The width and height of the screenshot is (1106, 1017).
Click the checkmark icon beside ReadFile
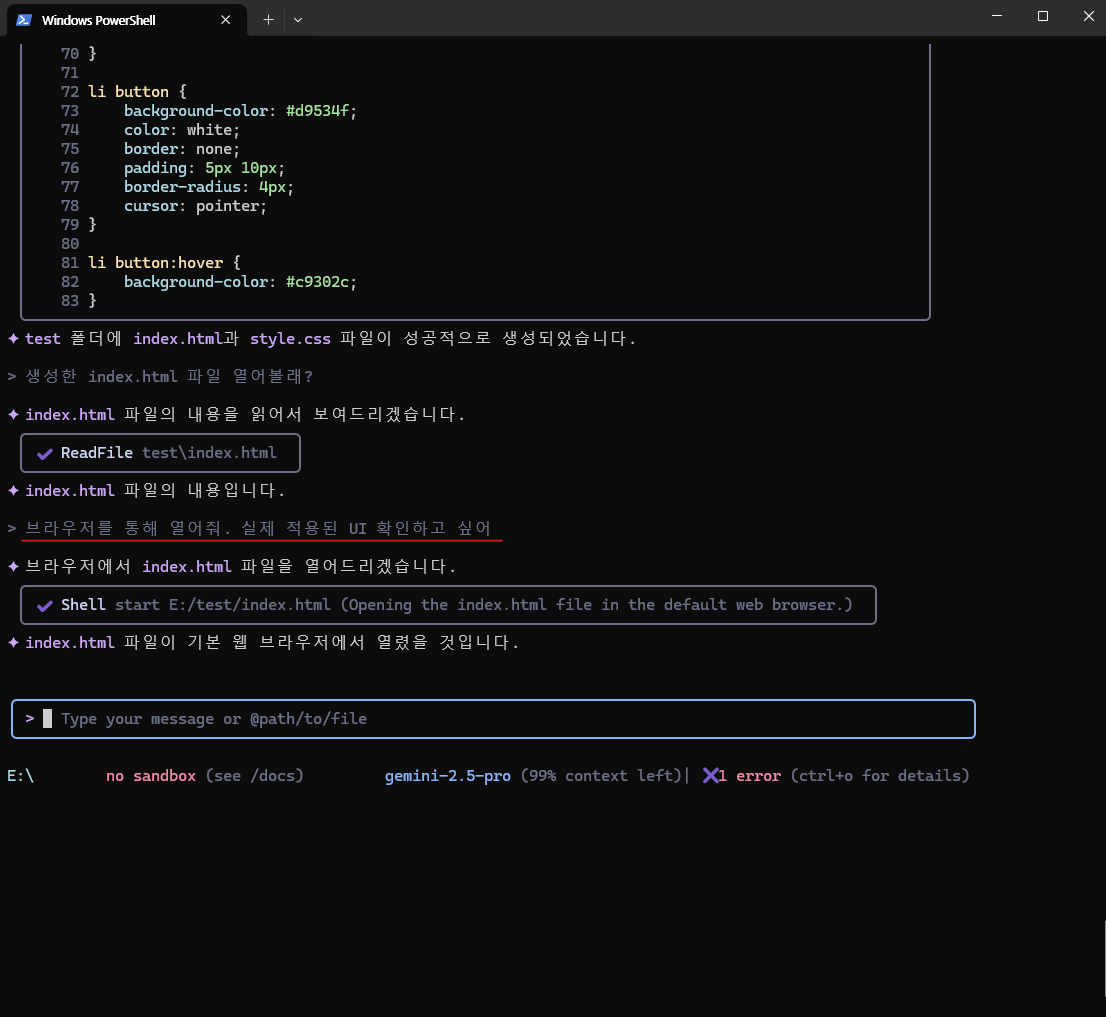click(x=44, y=453)
